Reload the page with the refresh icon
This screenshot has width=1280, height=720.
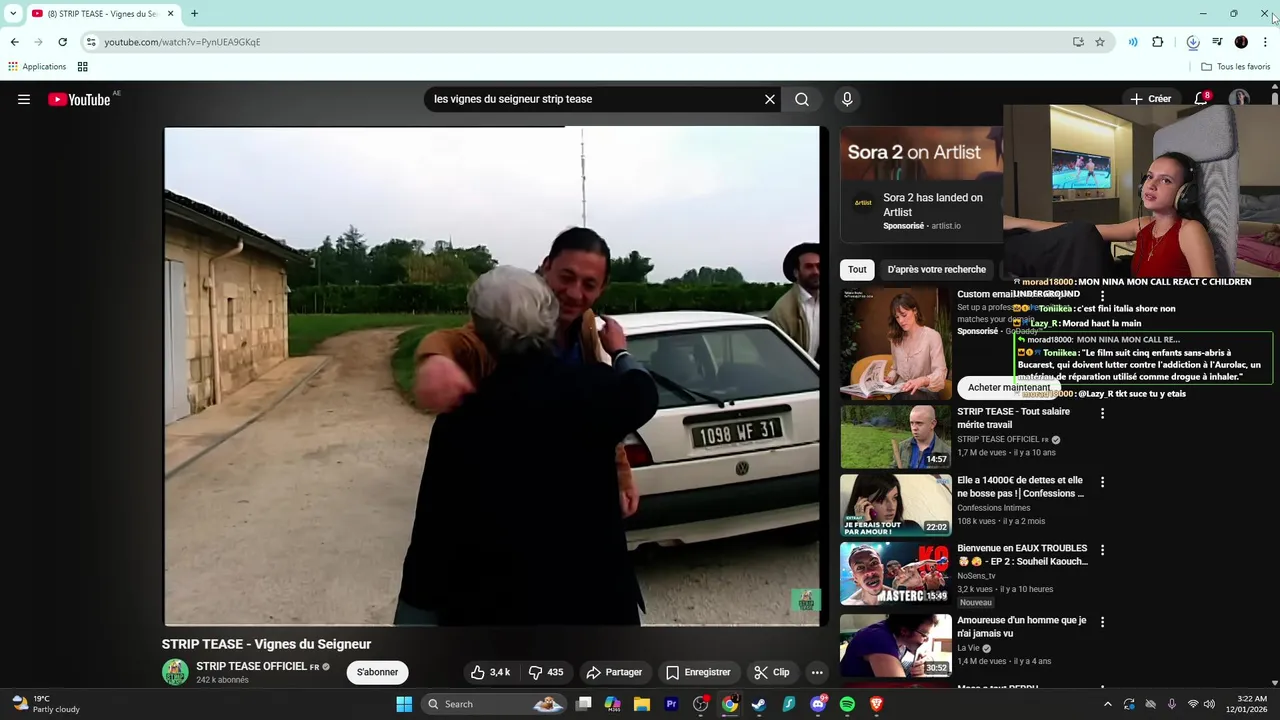62,42
